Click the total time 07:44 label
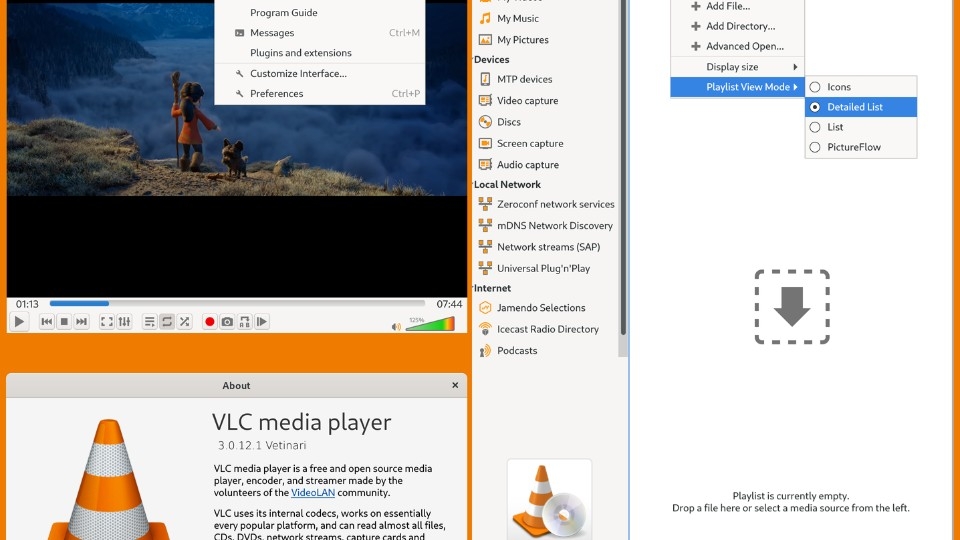The image size is (960, 540). (x=449, y=304)
